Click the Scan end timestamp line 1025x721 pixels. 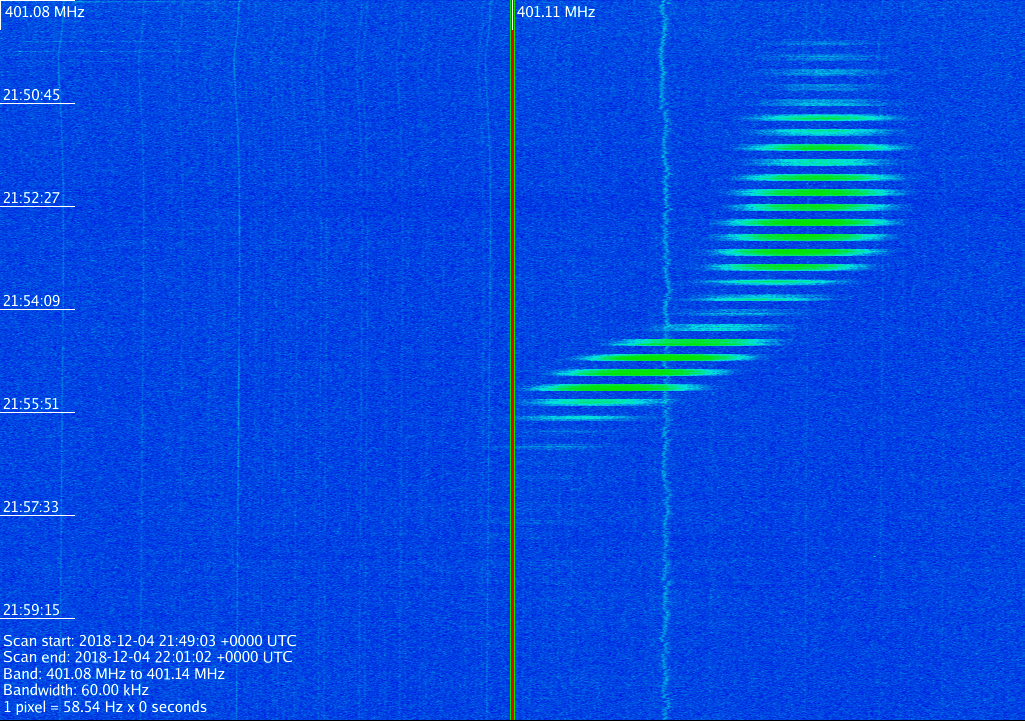[x=148, y=657]
